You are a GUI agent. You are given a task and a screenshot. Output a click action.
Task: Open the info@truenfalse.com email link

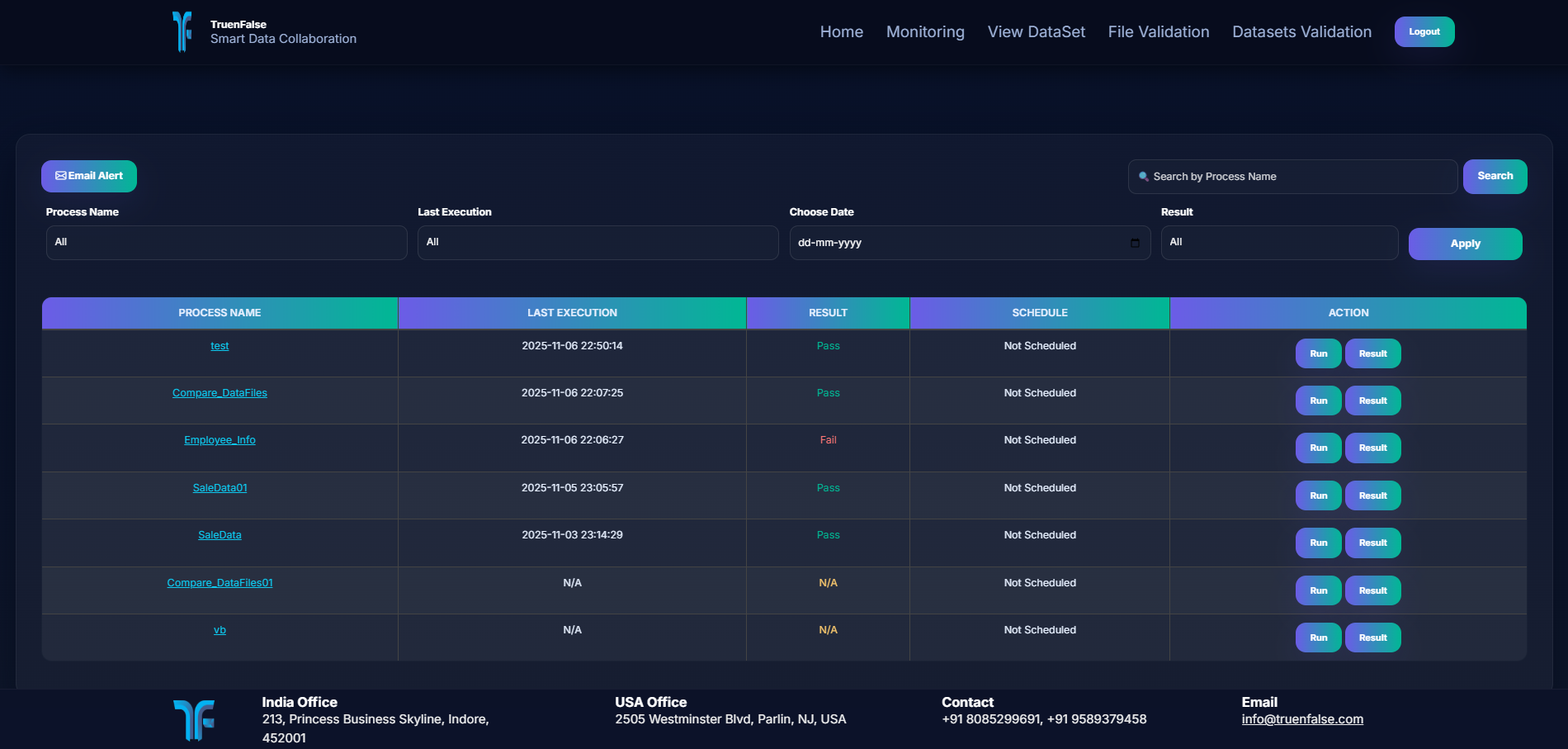pos(1302,719)
